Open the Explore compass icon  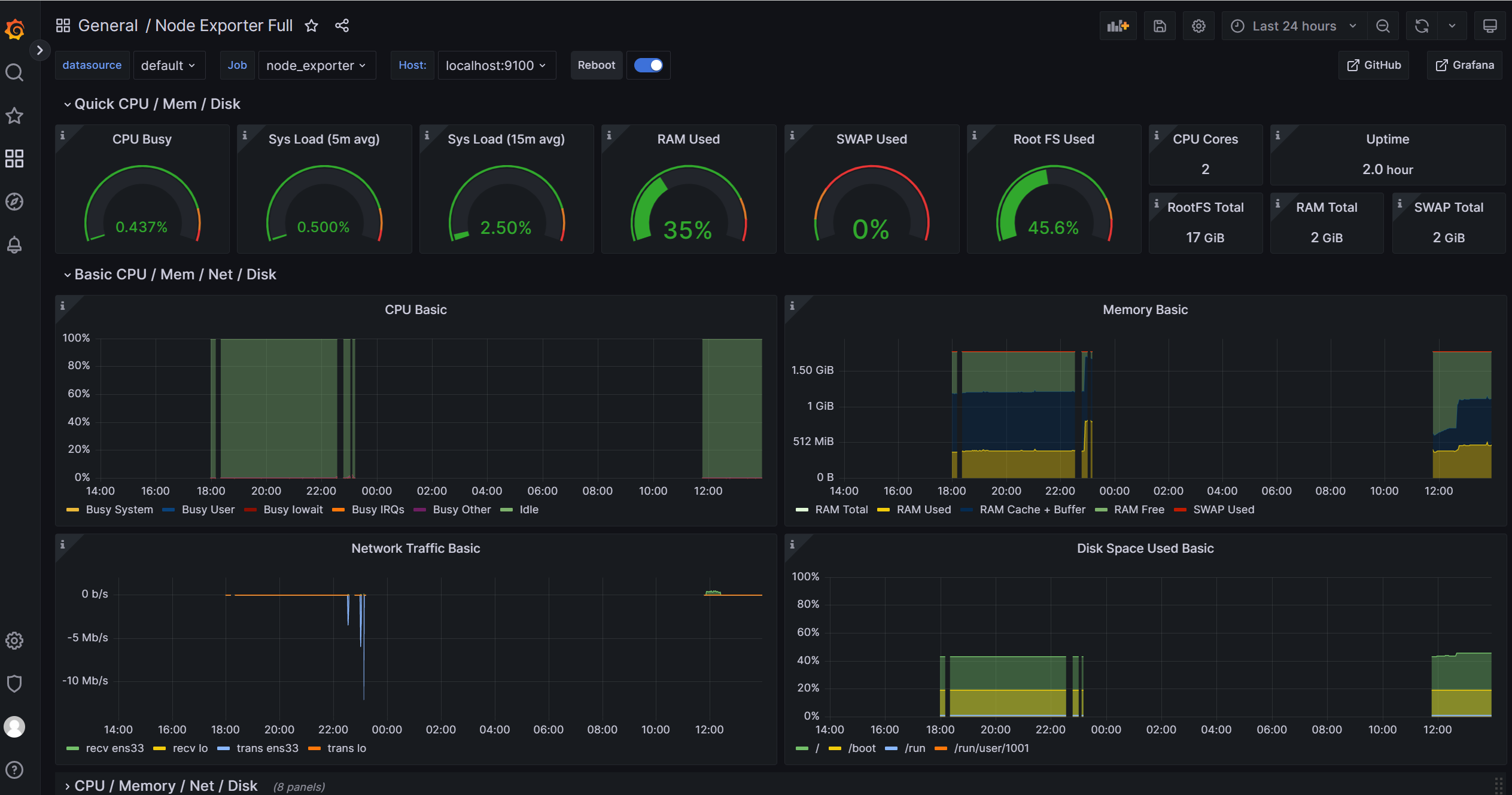point(14,202)
